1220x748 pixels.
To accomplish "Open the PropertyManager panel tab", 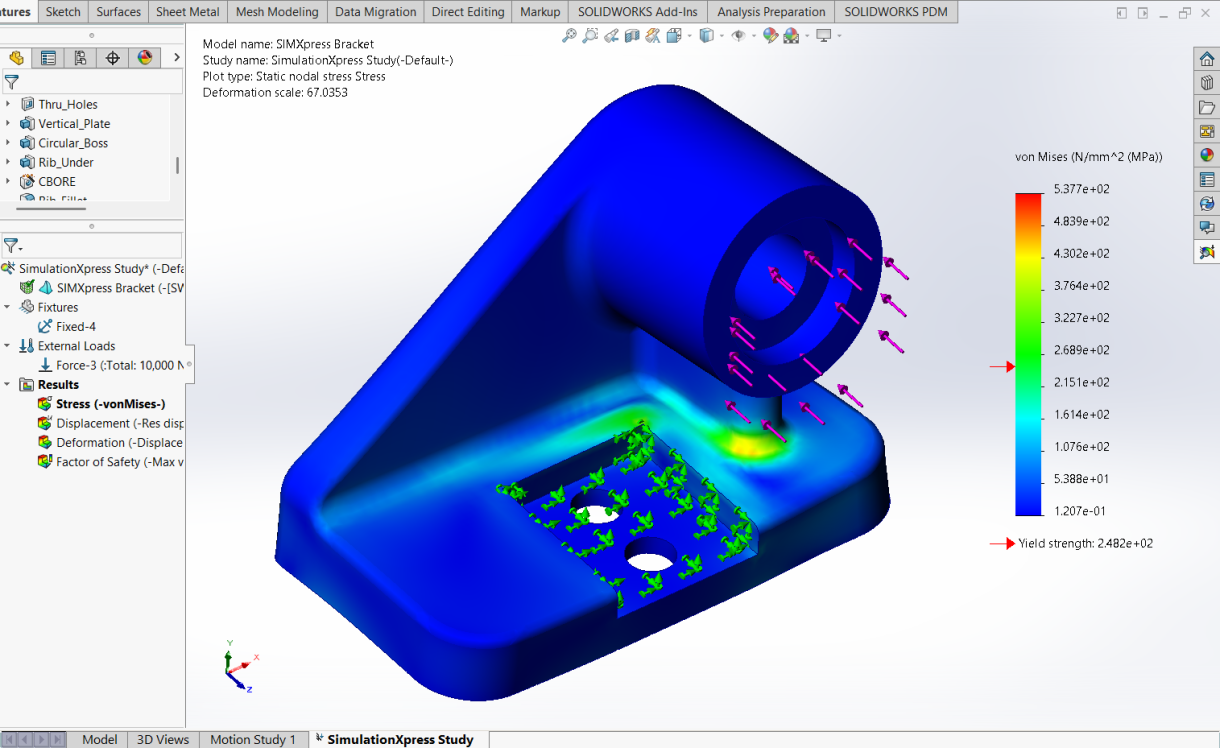I will point(48,58).
